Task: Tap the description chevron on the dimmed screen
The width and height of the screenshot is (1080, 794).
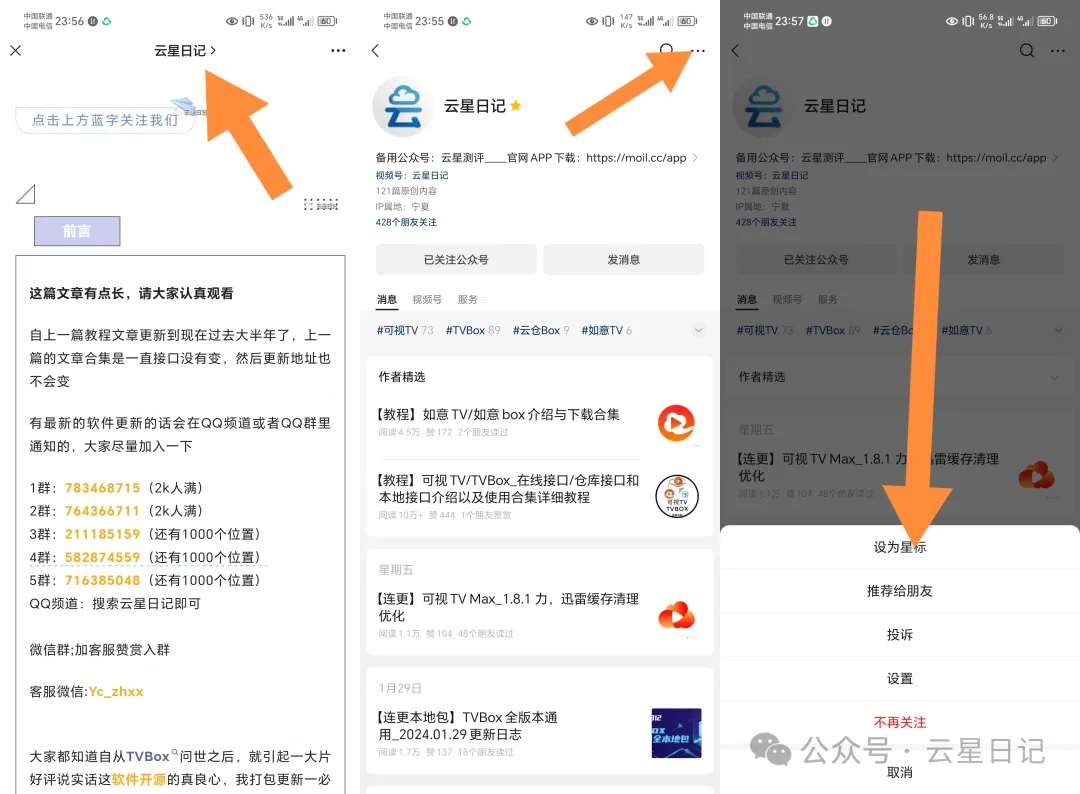Action: [1055, 158]
